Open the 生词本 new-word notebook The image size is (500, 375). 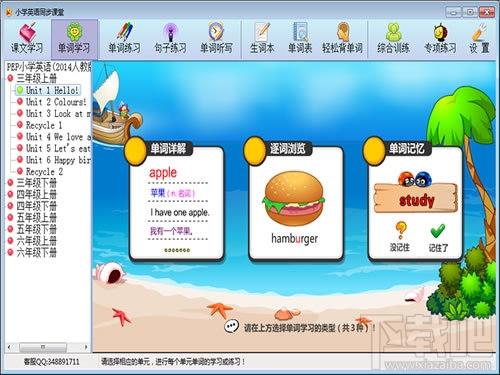[x=262, y=38]
